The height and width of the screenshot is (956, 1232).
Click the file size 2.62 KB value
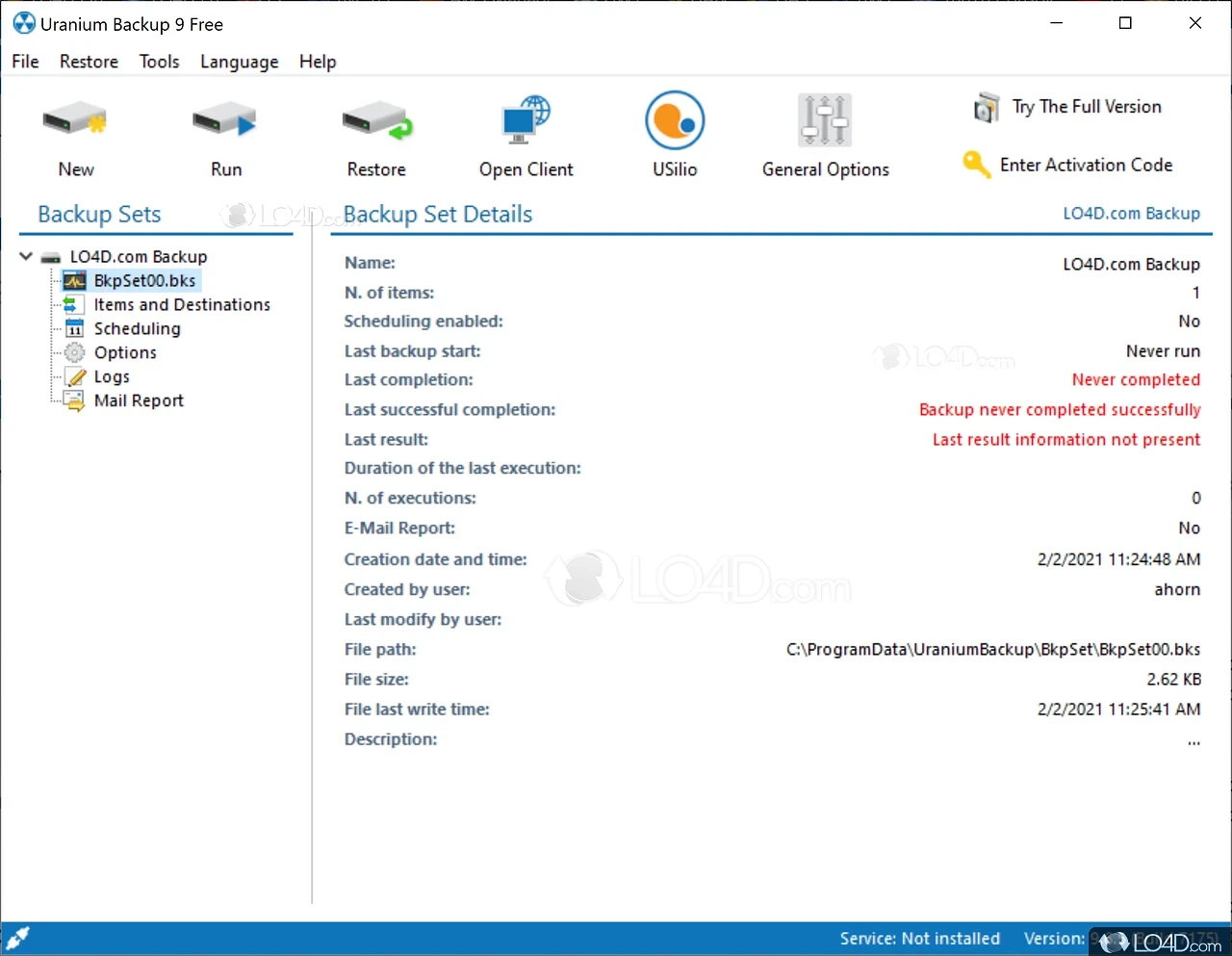pyautogui.click(x=1173, y=680)
